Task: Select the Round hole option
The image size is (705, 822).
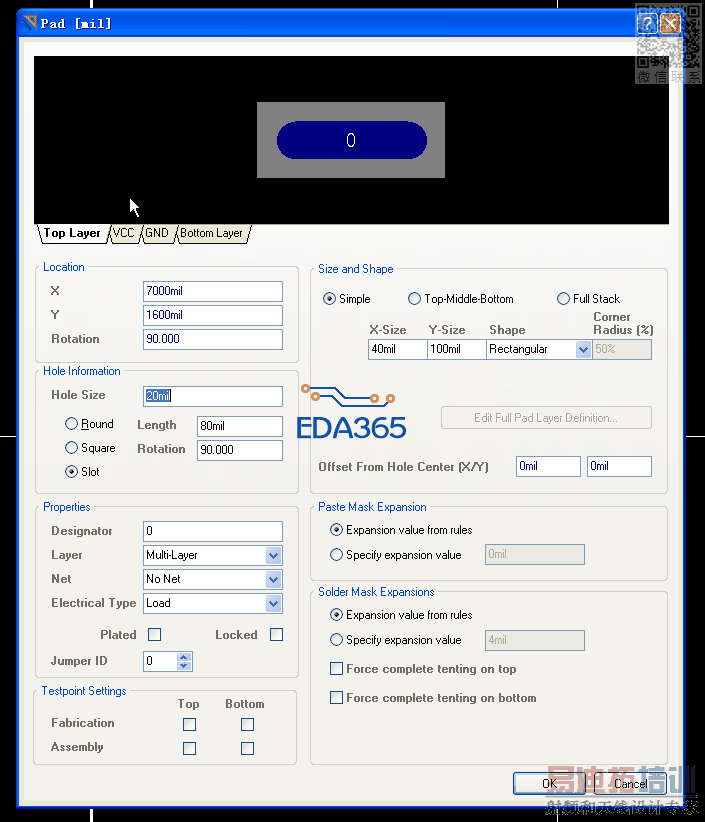Action: 71,424
